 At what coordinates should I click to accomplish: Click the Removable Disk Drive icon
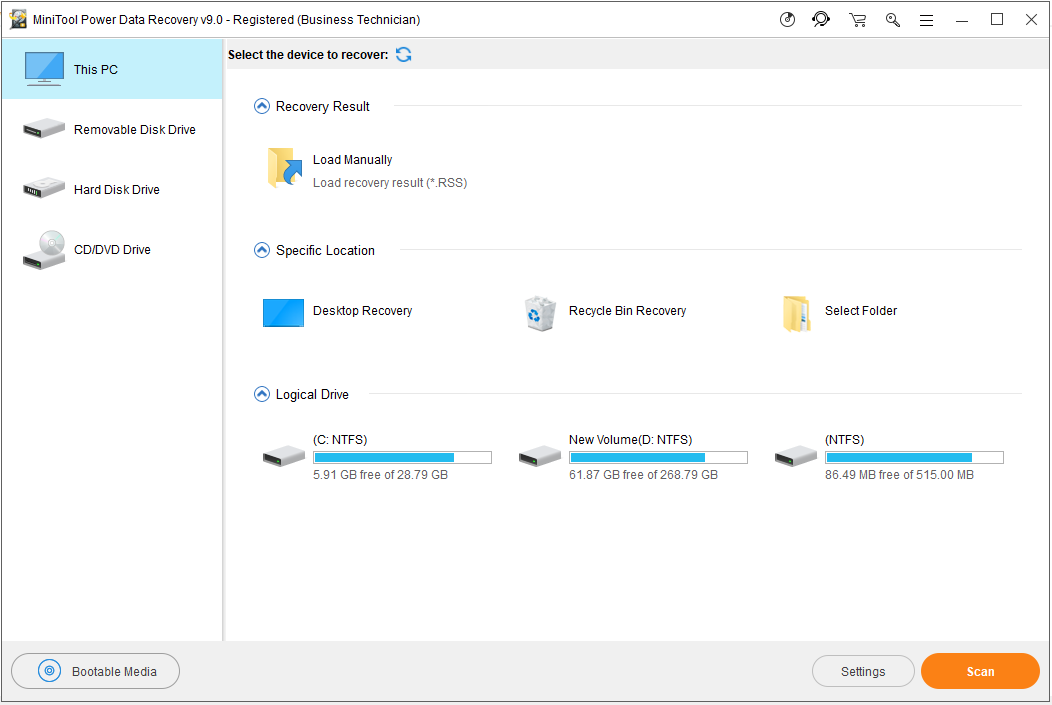44,128
